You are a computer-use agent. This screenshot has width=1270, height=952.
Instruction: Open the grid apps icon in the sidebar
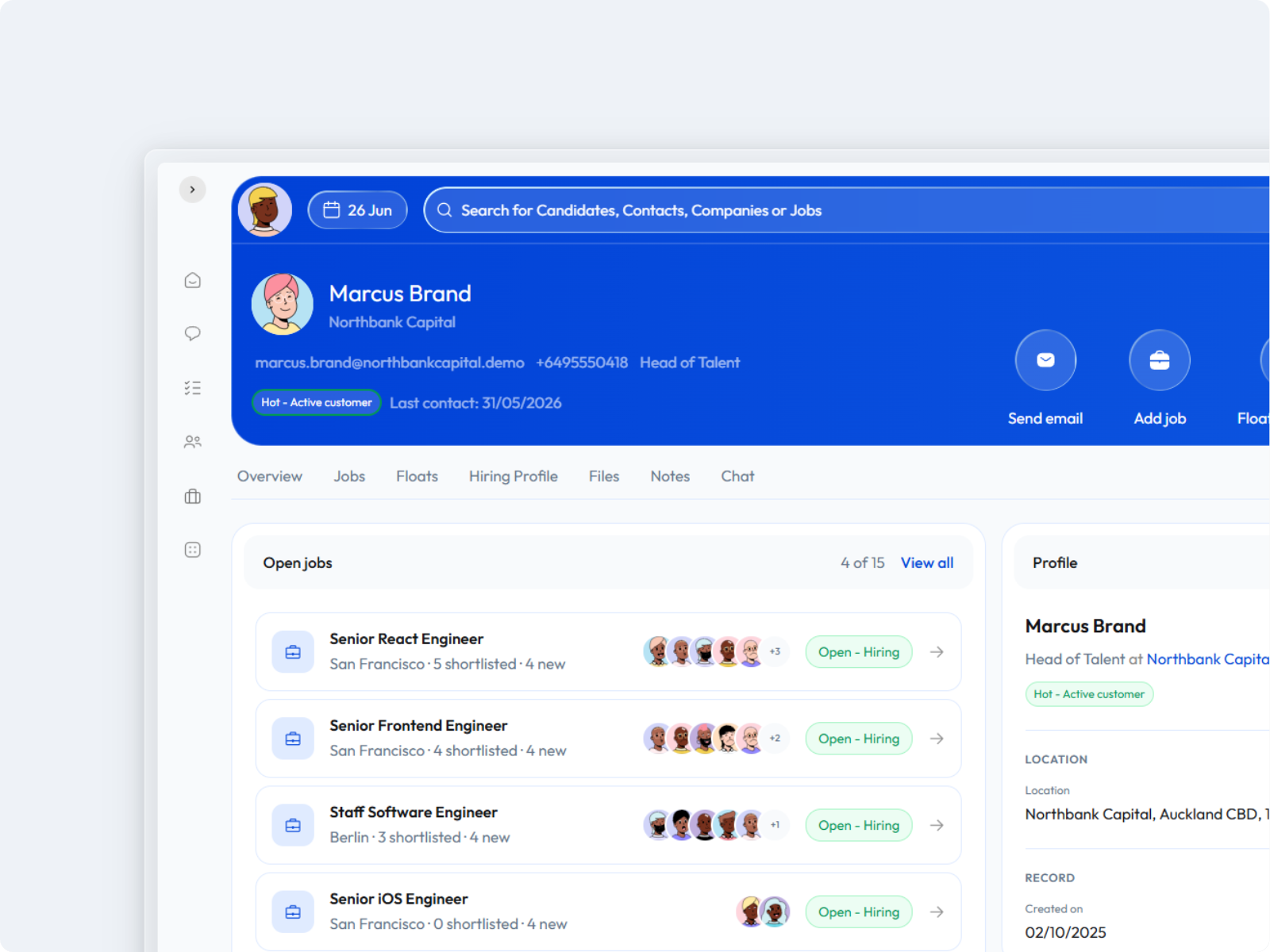tap(192, 550)
